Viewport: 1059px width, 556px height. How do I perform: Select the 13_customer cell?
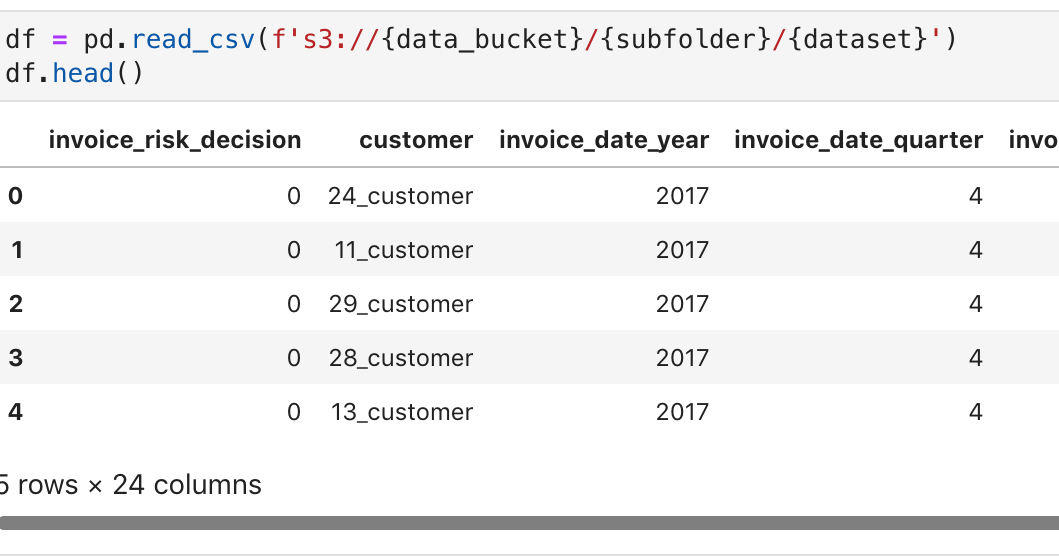[x=401, y=412]
